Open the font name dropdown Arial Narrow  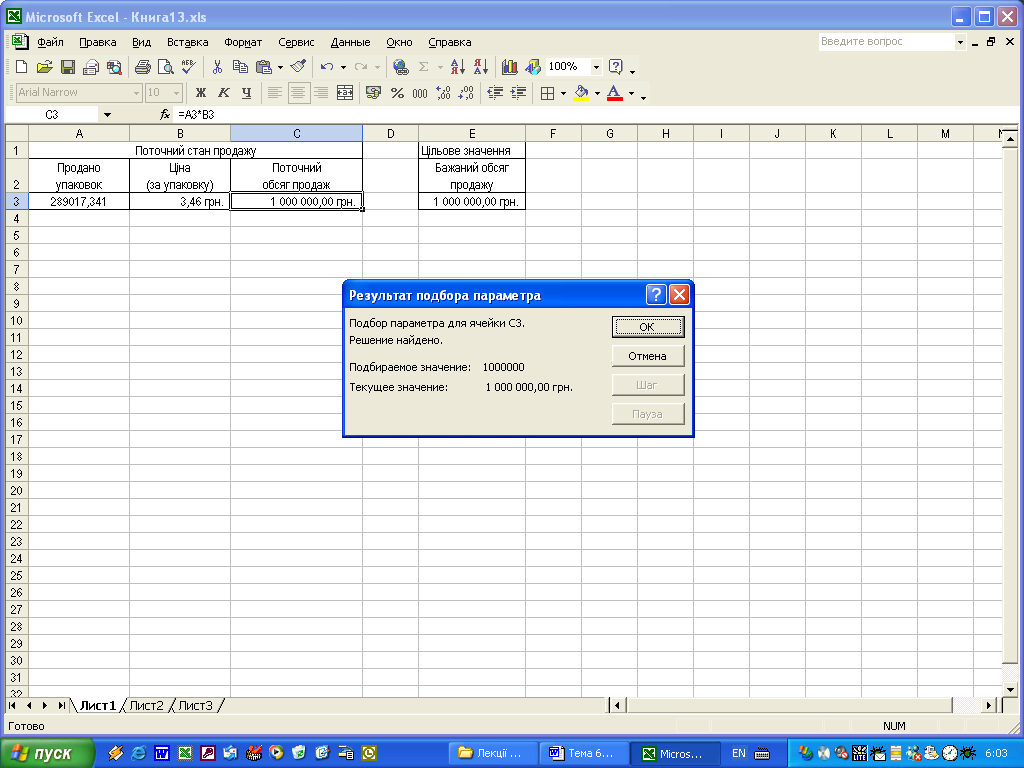pyautogui.click(x=136, y=93)
